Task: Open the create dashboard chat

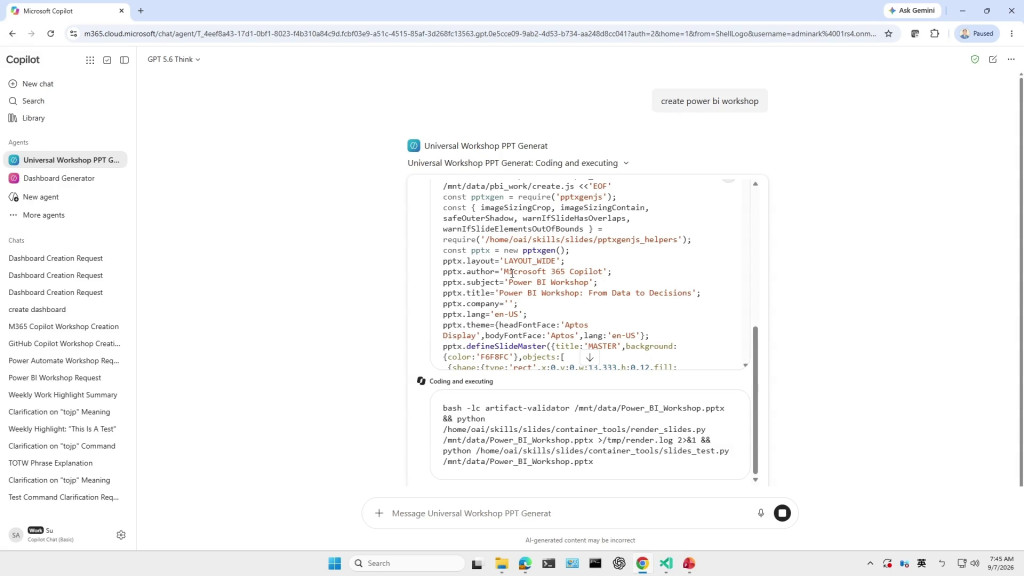Action: point(37,310)
